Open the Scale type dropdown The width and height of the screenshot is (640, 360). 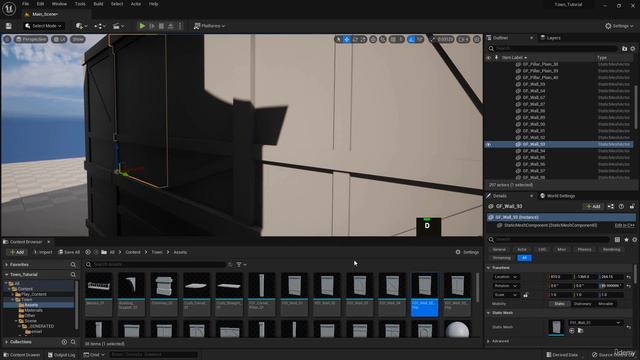tap(506, 295)
